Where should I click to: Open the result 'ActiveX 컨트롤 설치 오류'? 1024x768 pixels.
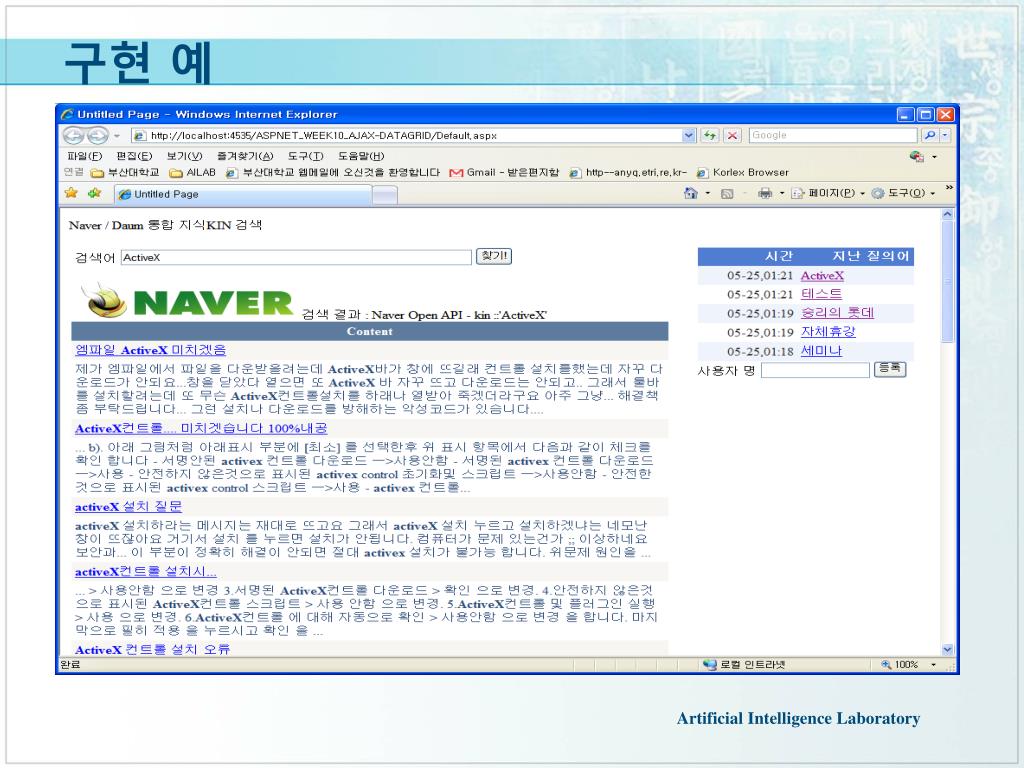[152, 650]
